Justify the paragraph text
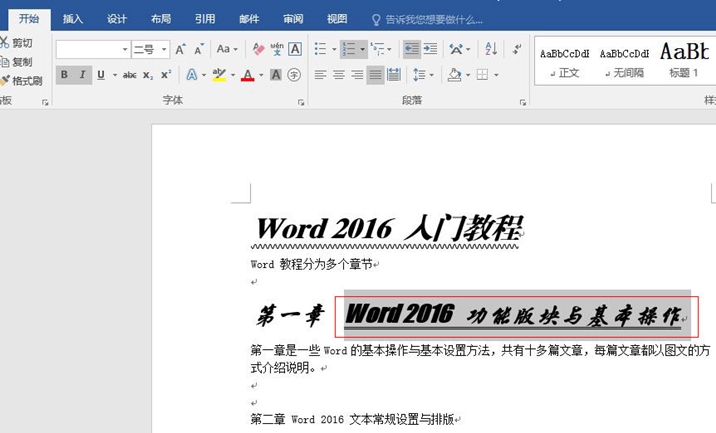Screen dimensions: 716x433 coord(375,74)
